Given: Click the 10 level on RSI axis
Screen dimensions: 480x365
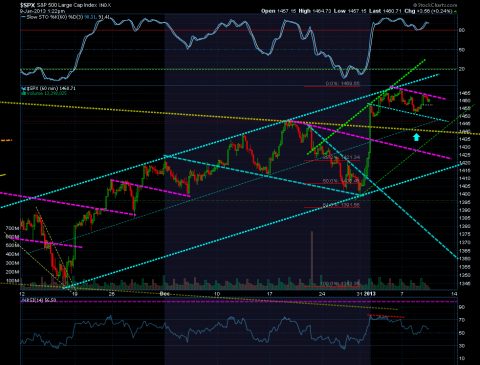Looking at the screenshot, I should point(462,359).
